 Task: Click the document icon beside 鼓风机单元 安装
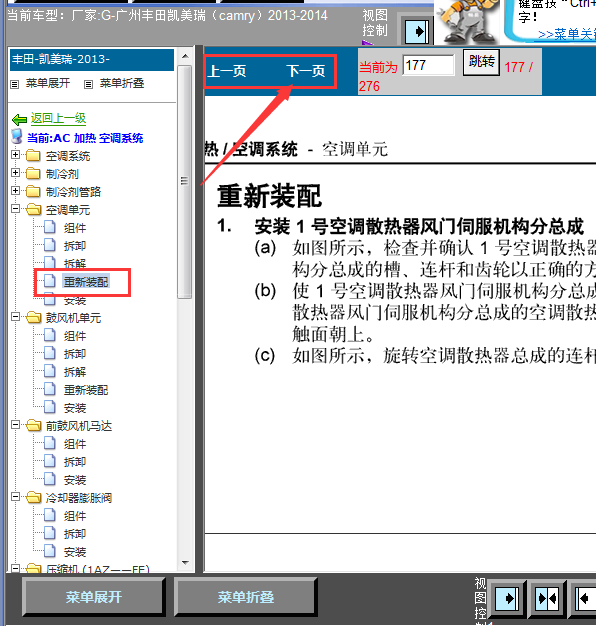pos(50,407)
